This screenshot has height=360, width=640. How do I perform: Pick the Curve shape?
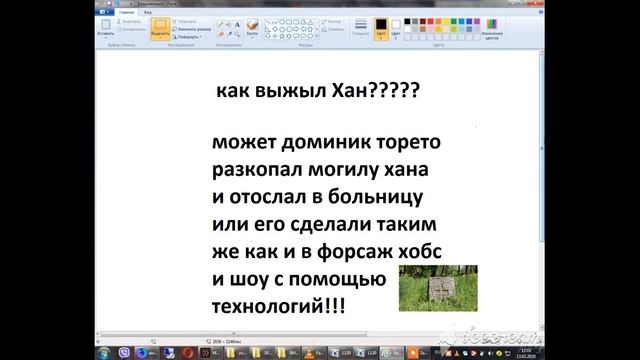(x=275, y=22)
